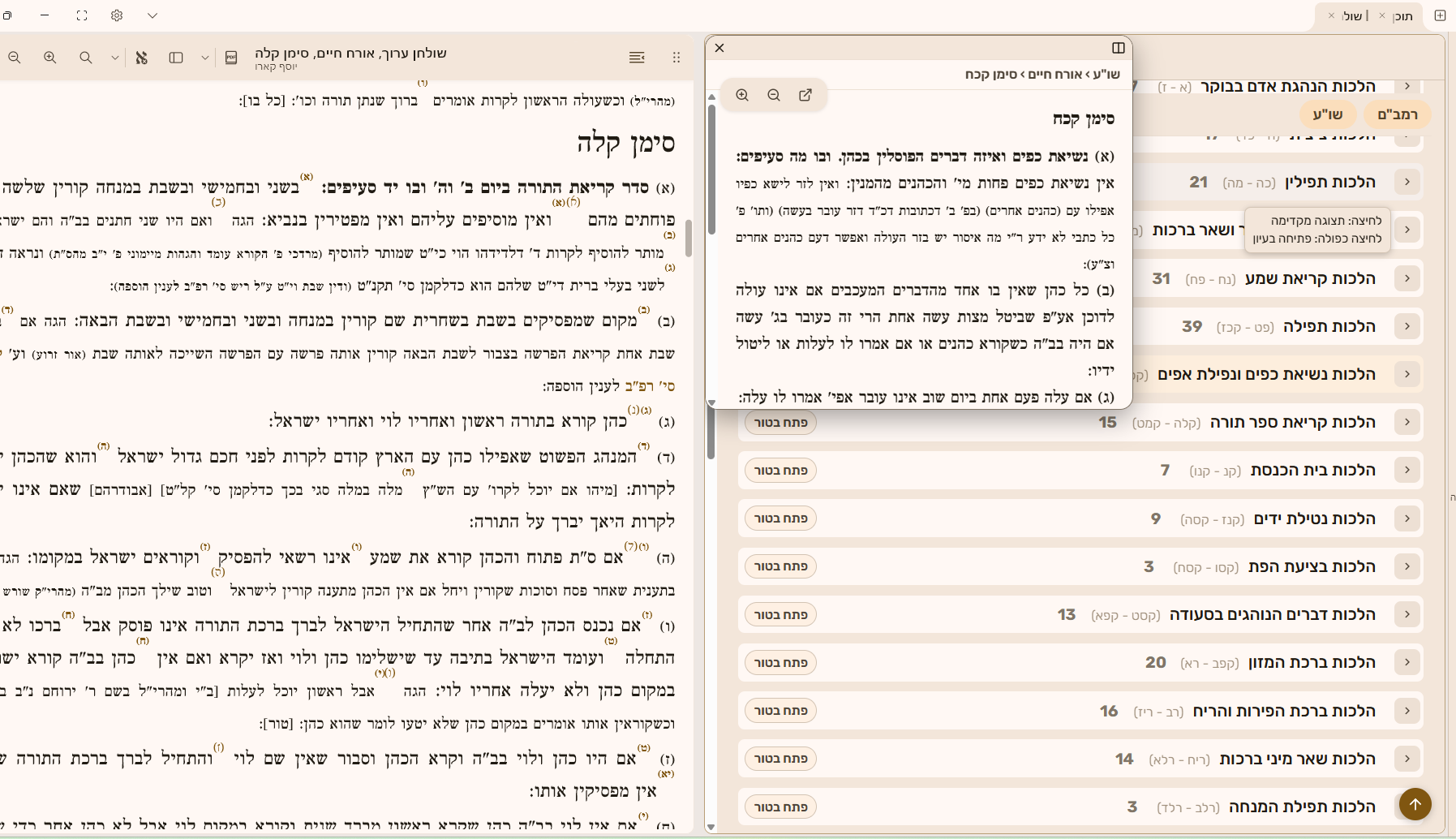Expand the הלכות נטילת ידים row
Screen dimensions: 1456x839
point(1407,518)
